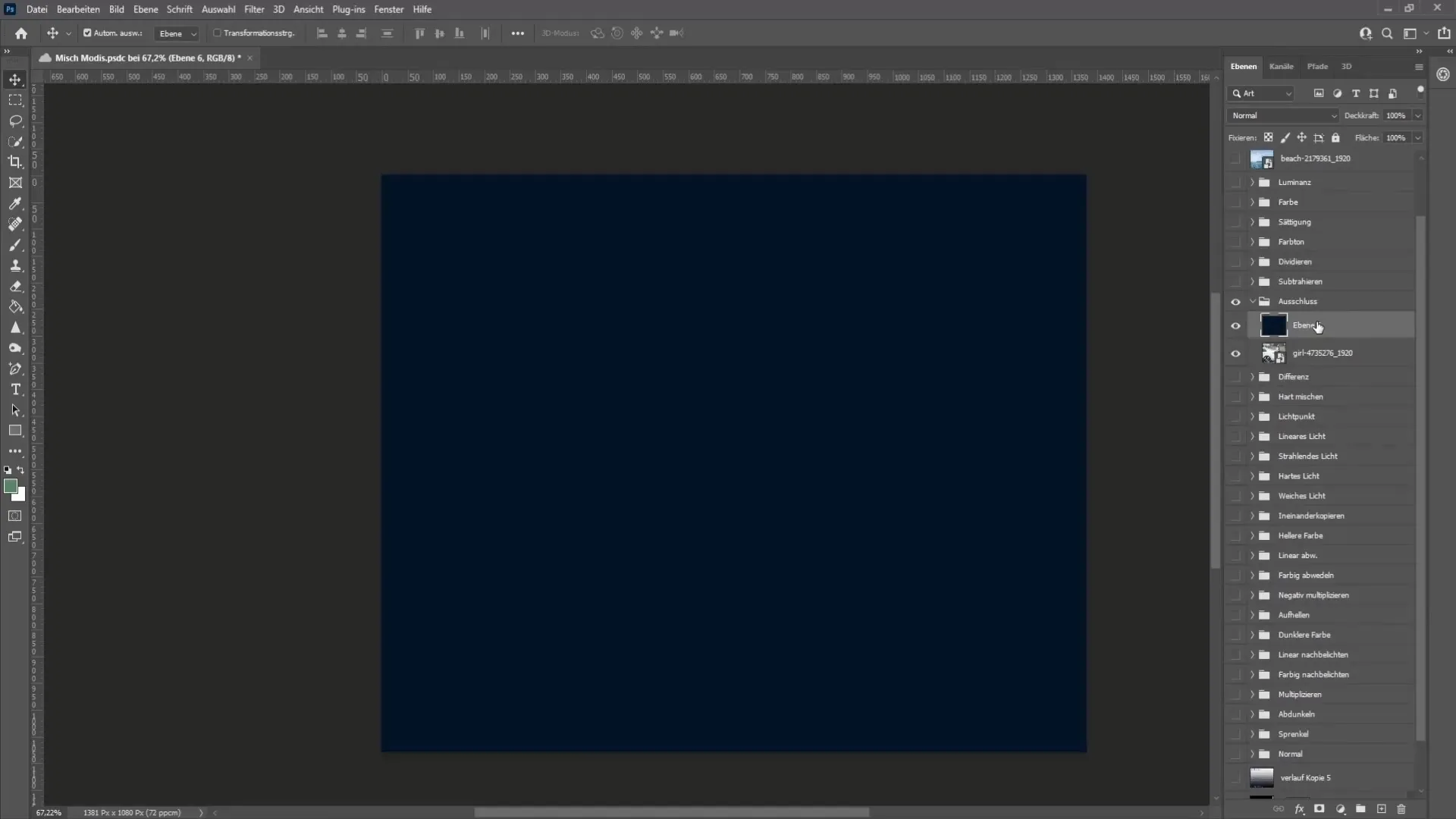Expand the Subtrahieren layer group

(x=1253, y=281)
